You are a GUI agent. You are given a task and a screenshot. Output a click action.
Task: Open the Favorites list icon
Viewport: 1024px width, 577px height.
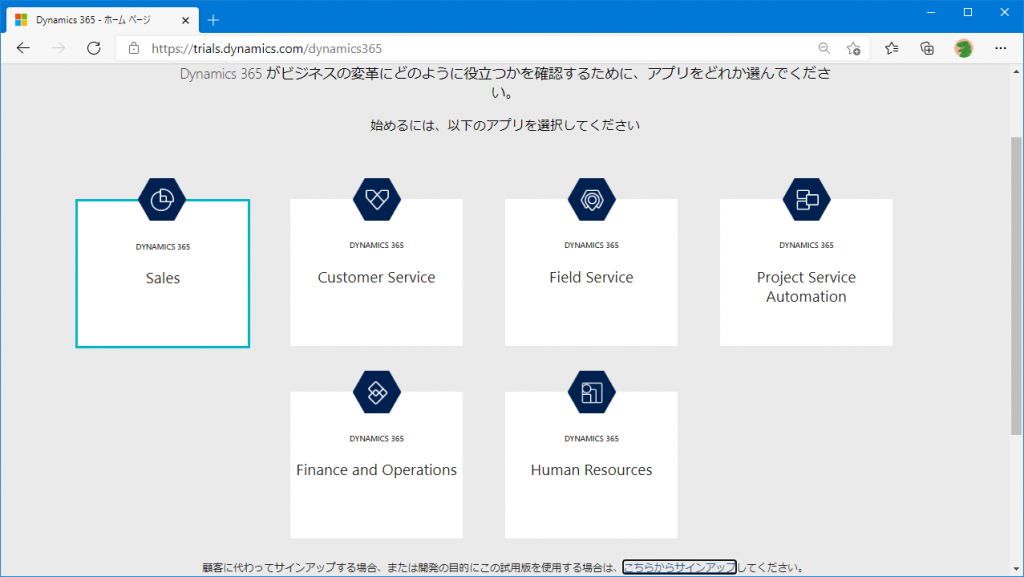pyautogui.click(x=891, y=48)
